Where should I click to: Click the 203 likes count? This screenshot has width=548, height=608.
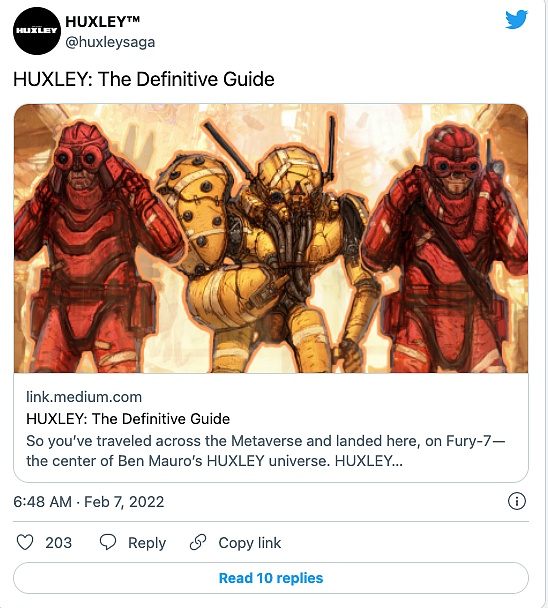click(59, 542)
